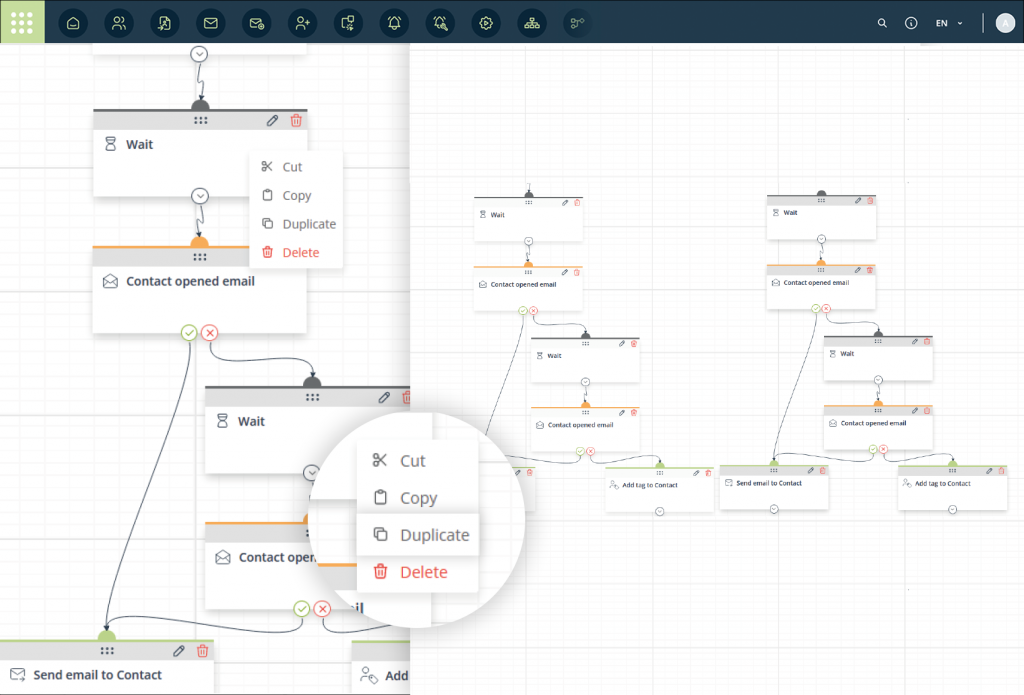Select Copy in the menu beside Wait node
Viewport: 1024px width, 695px height.
tap(296, 195)
